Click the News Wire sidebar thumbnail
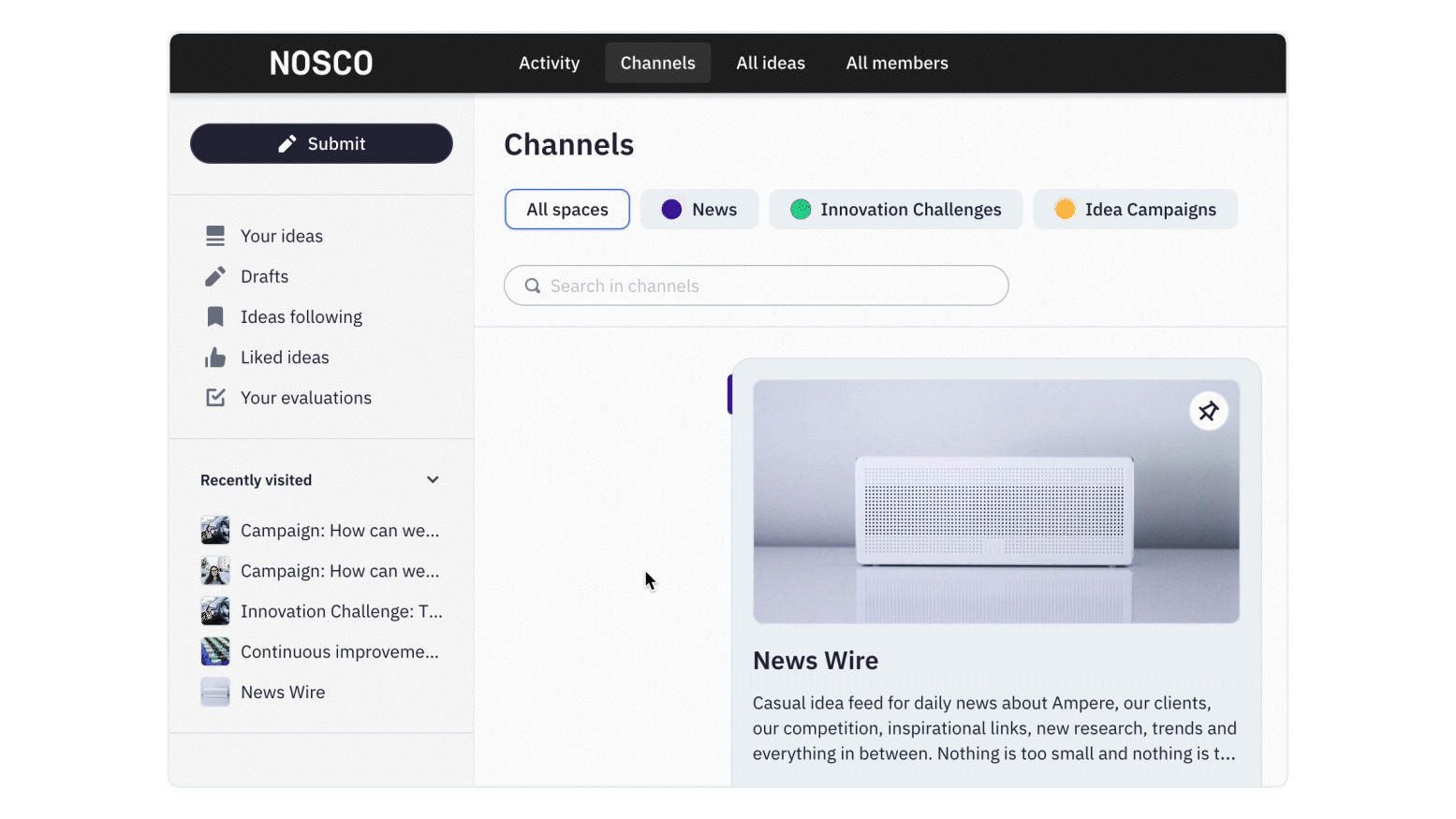Image resolution: width=1456 pixels, height=819 pixels. [x=215, y=692]
